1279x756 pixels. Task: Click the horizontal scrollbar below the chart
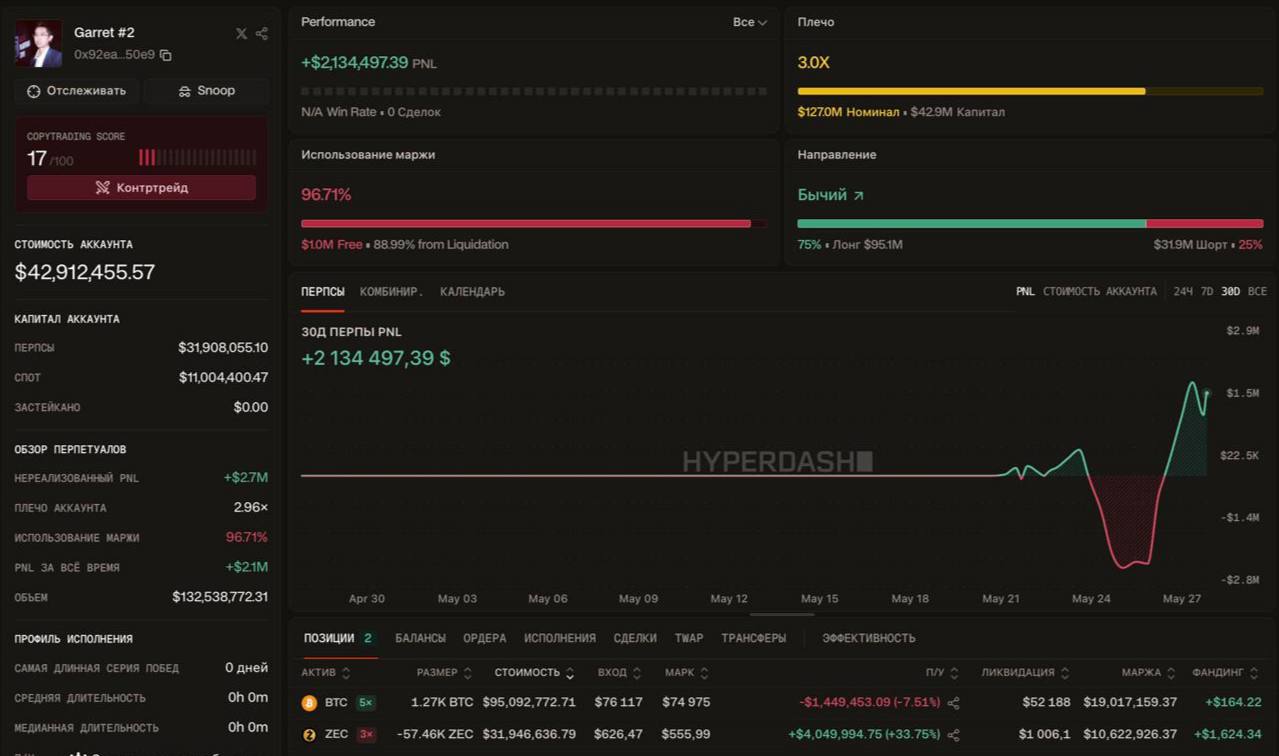pos(782,614)
